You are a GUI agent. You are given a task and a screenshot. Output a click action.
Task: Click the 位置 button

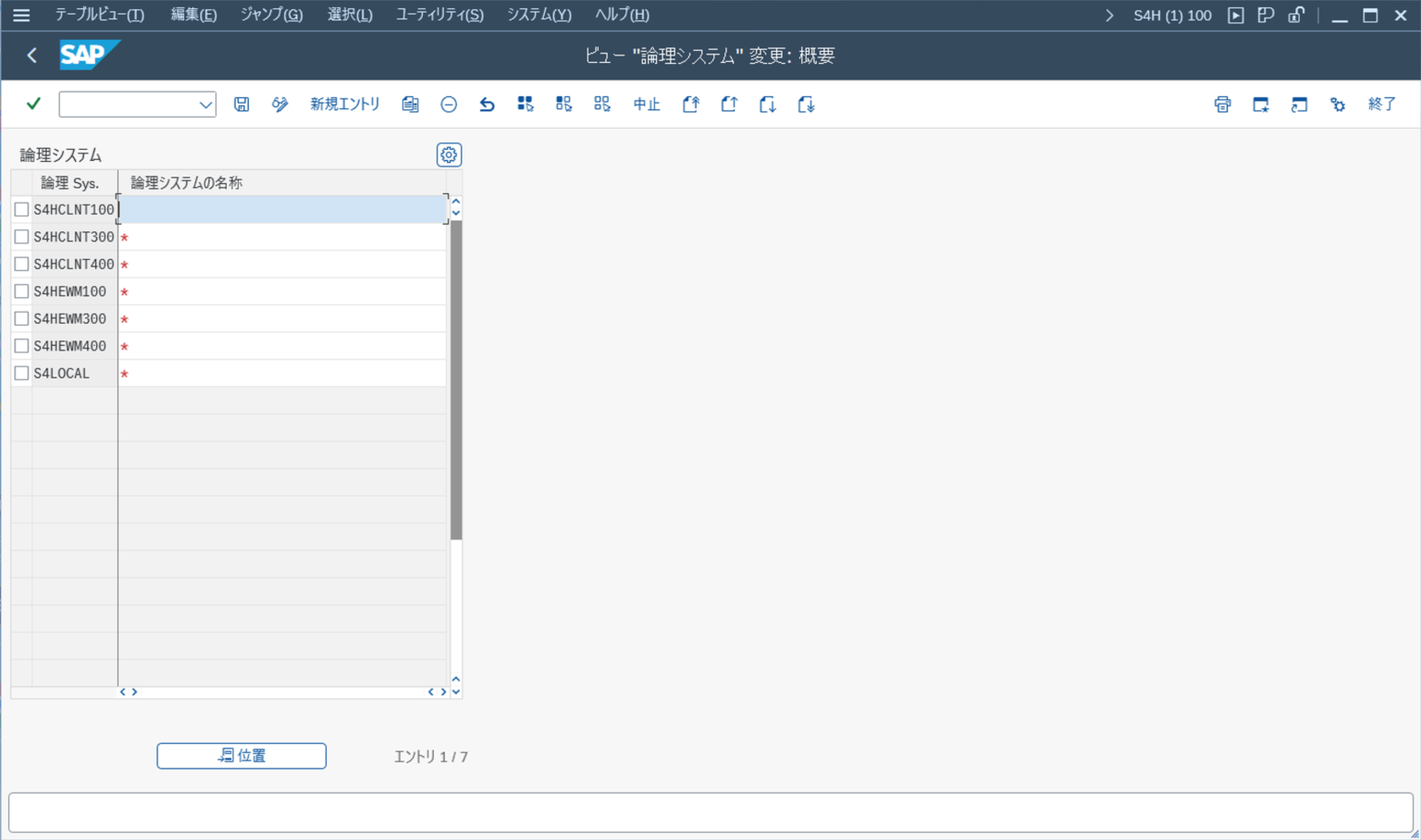[241, 756]
